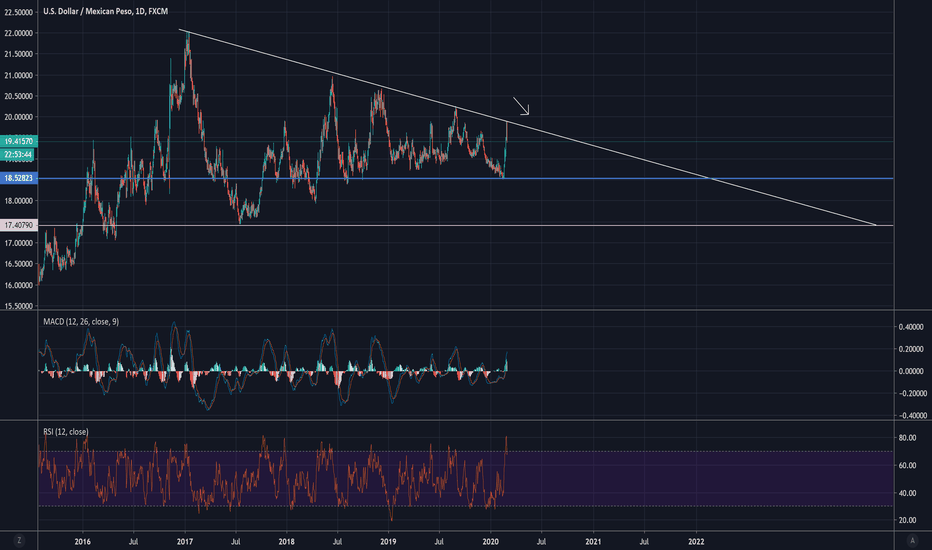Click the 80.00 RSI scale label
Screen dimensions: 932x550
pos(911,438)
